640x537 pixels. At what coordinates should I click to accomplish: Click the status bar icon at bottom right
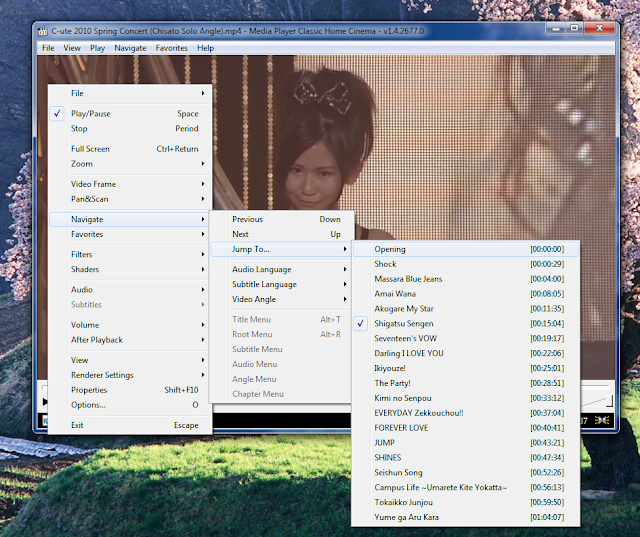click(602, 420)
